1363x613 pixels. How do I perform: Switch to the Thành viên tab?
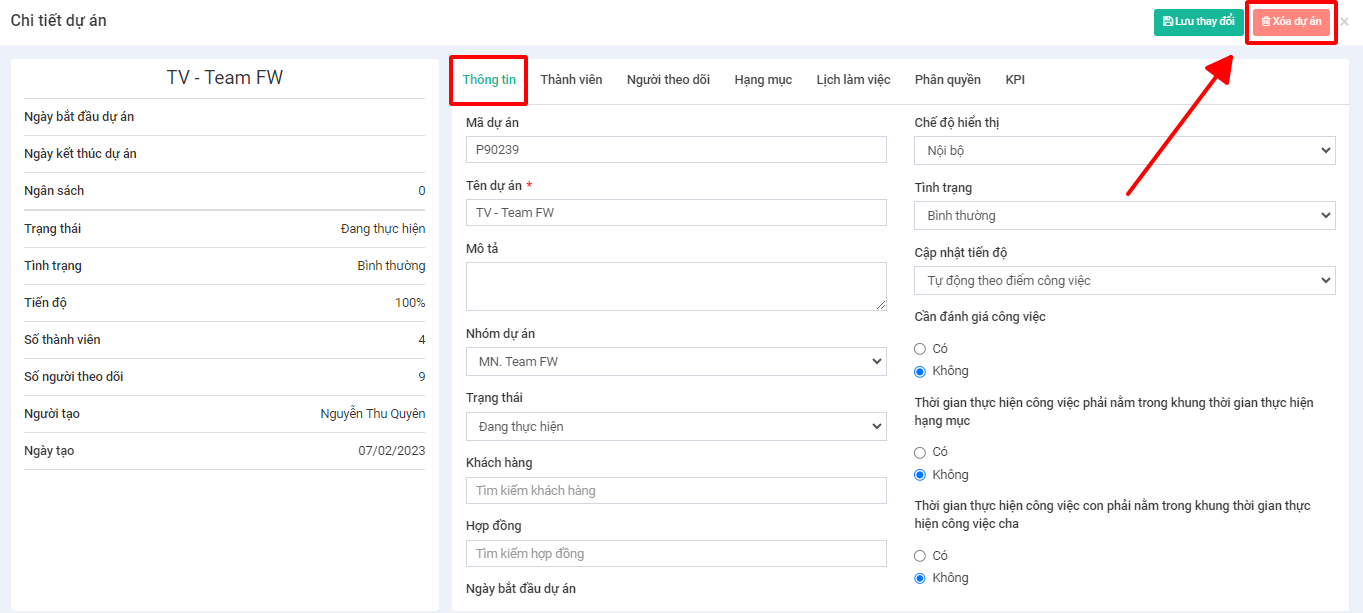(571, 80)
